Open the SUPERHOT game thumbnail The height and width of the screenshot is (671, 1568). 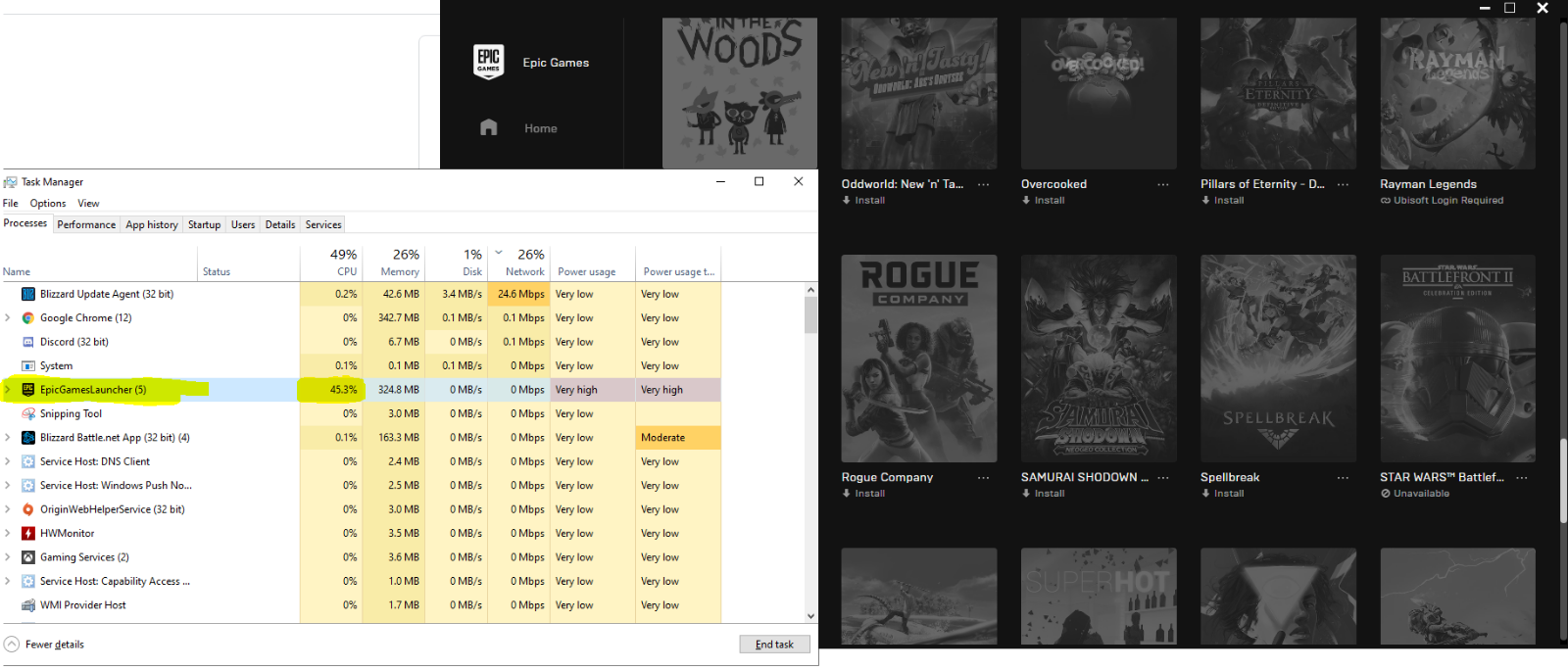click(1099, 596)
